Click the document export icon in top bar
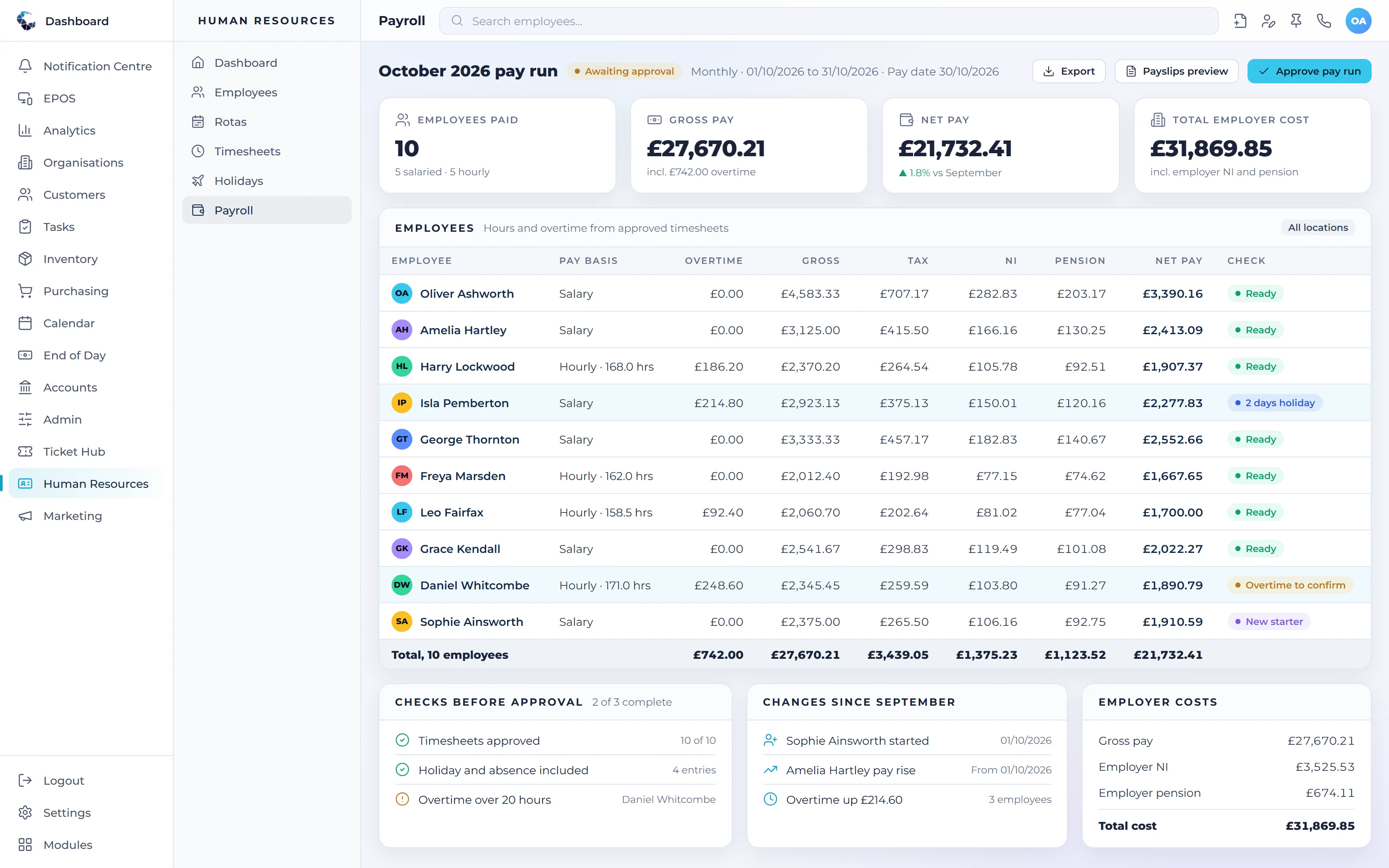 [x=1240, y=21]
